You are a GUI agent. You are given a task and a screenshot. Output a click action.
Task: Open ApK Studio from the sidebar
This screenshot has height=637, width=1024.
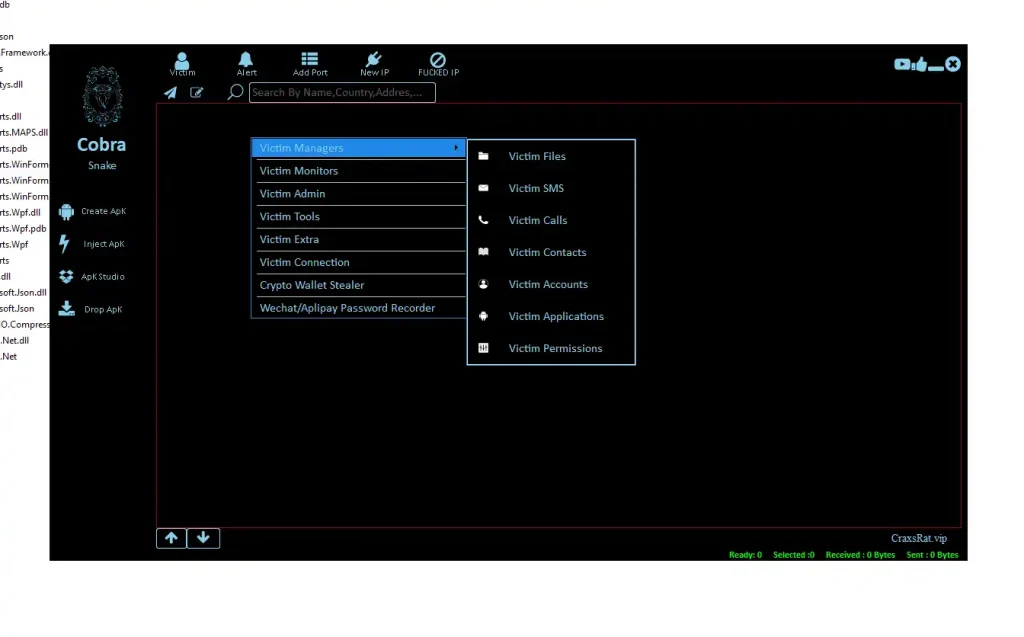pos(66,277)
